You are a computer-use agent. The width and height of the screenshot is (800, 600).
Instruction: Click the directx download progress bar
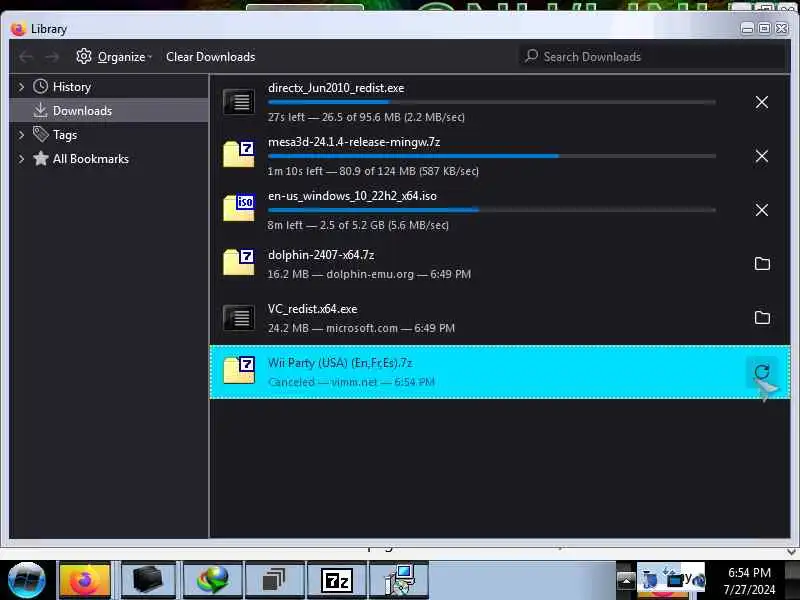(x=492, y=103)
